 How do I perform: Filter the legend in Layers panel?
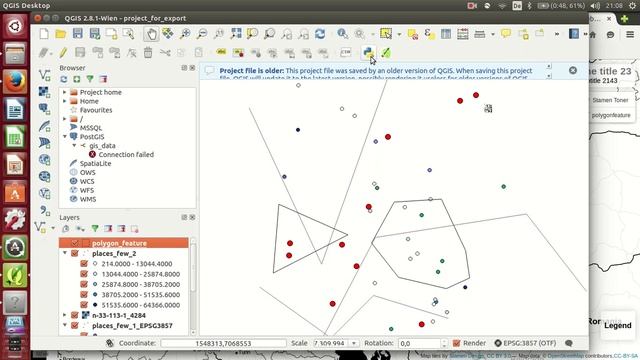tap(95, 229)
